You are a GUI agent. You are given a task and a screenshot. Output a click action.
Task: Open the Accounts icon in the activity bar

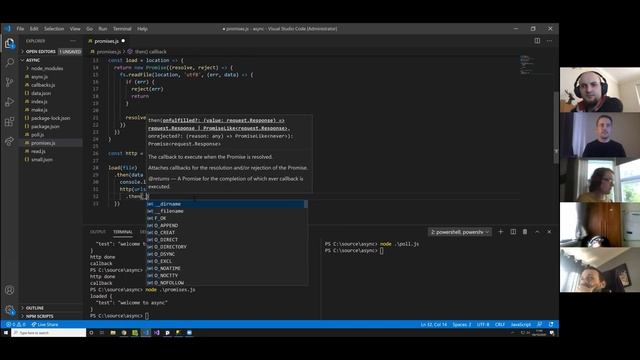coord(9,290)
